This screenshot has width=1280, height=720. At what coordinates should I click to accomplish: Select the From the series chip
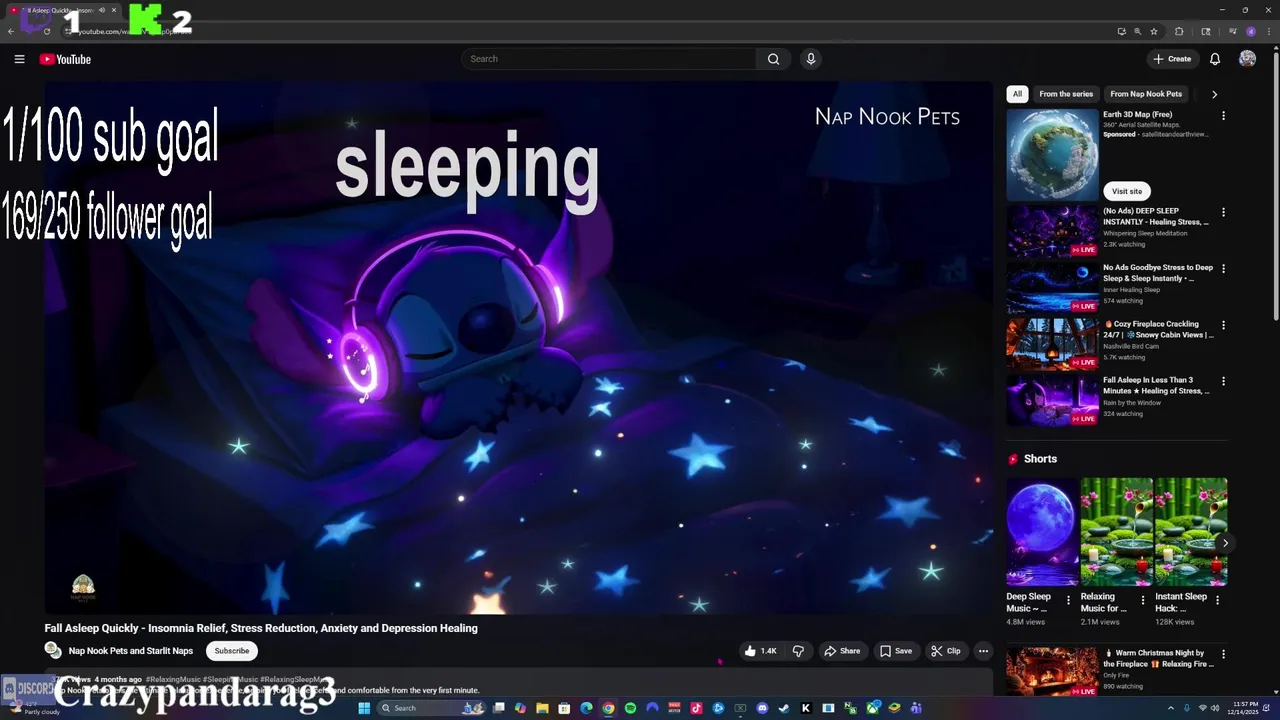(x=1066, y=94)
